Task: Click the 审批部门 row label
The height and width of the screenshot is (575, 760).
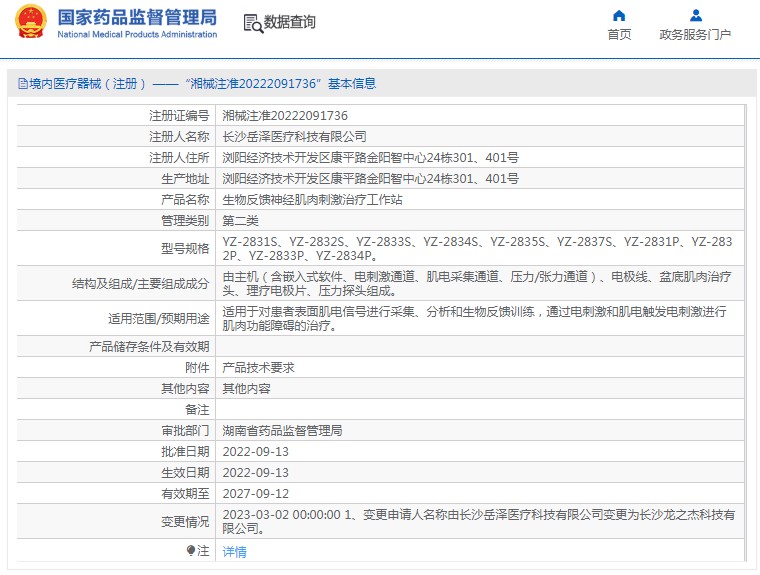Action: point(185,431)
